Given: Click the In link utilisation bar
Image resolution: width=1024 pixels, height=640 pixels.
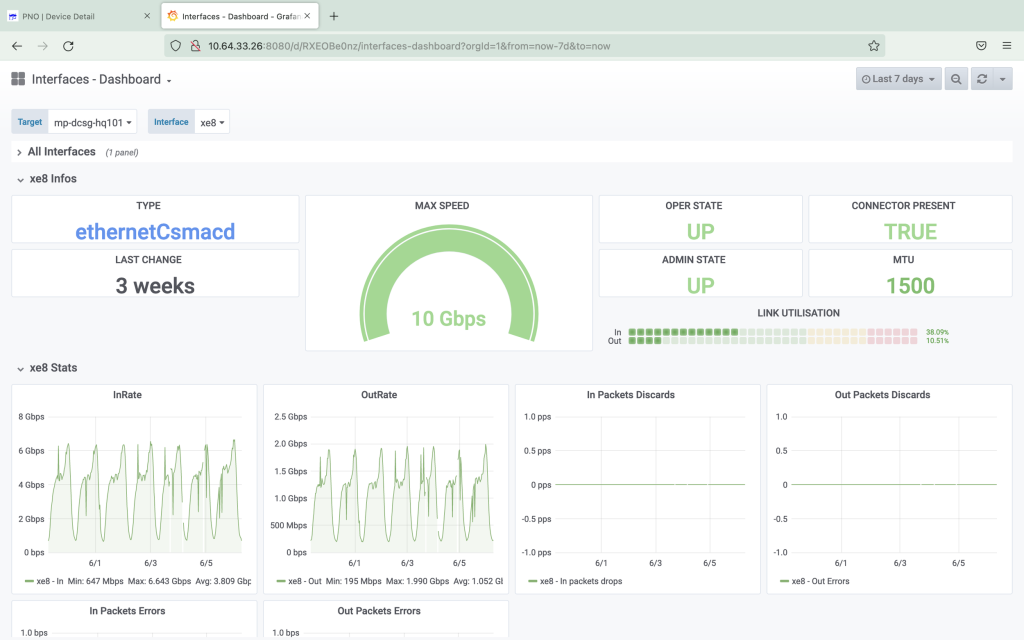Looking at the screenshot, I should point(773,332).
